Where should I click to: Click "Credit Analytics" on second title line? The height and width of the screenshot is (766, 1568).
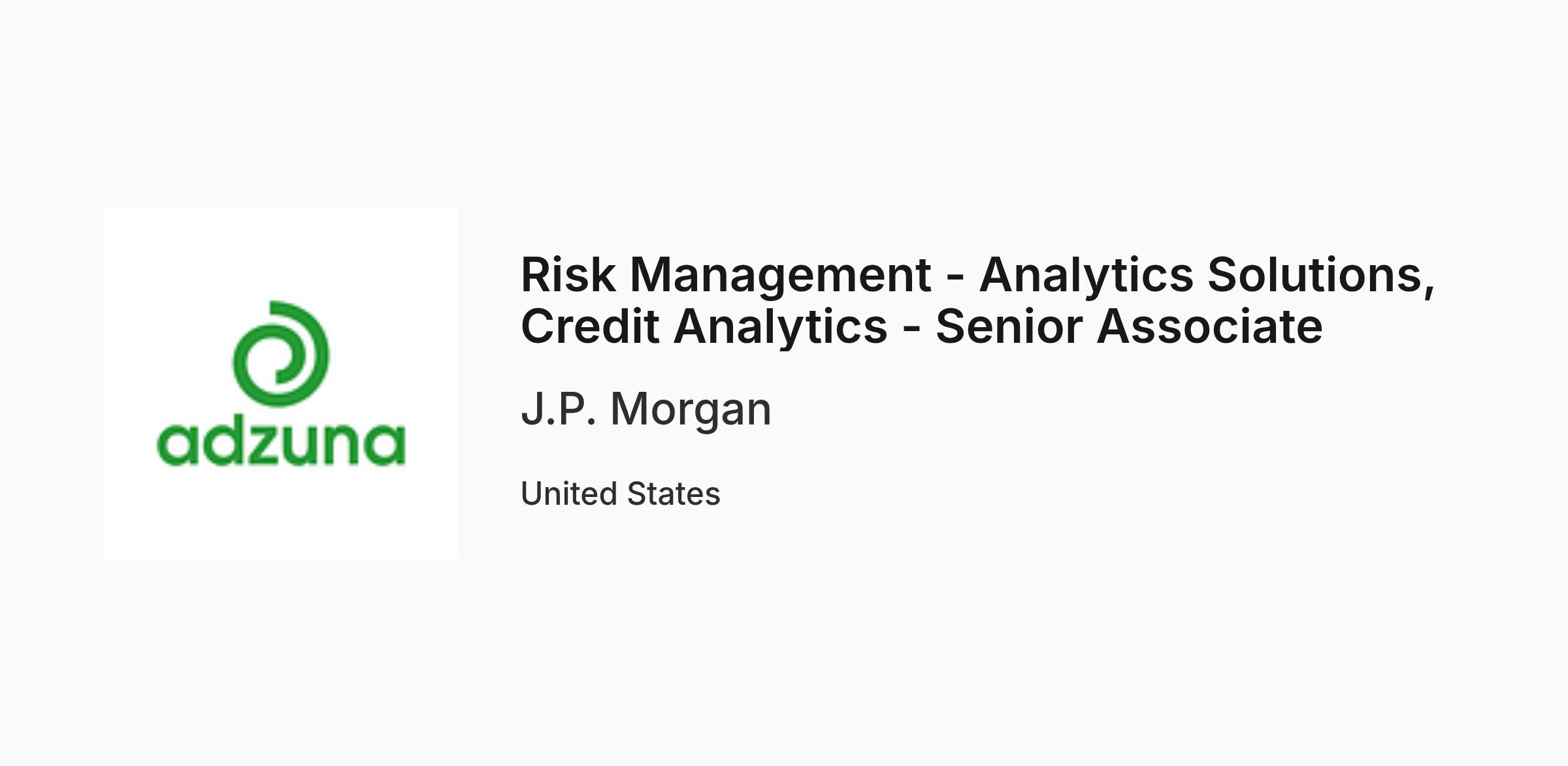point(704,327)
